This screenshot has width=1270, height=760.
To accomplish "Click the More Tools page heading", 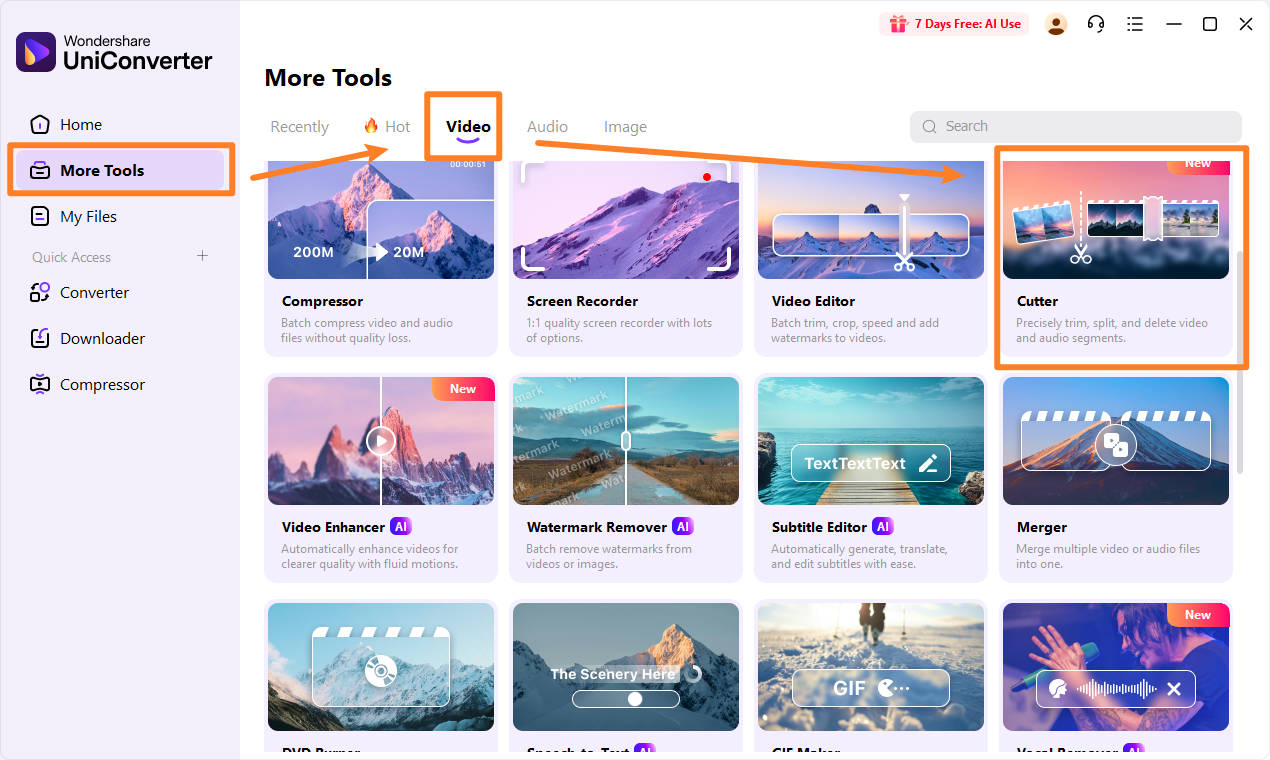I will [x=328, y=78].
